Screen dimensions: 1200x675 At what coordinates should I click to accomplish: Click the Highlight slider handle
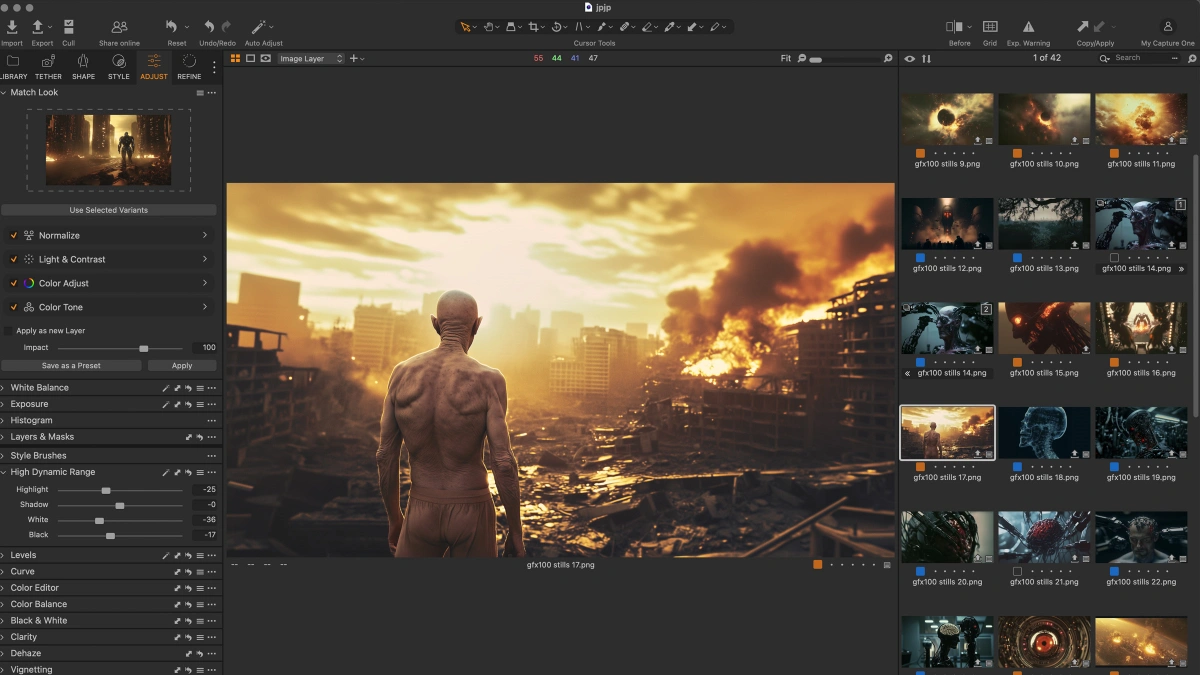[106, 490]
